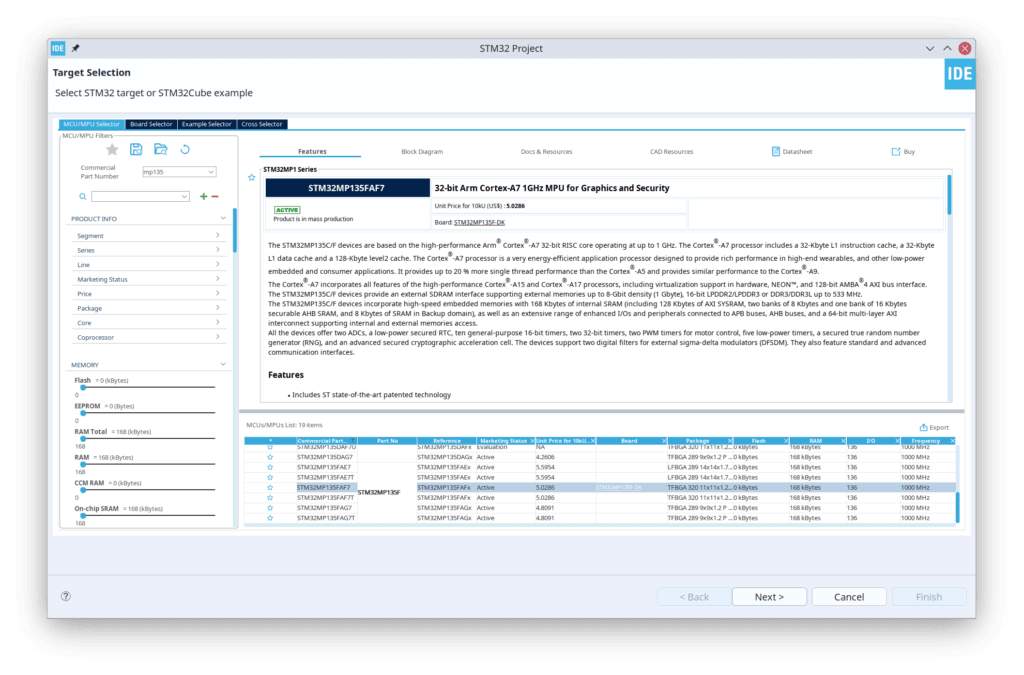The width and height of the screenshot is (1024, 675).
Task: Select the STM32MP135DAG7 part name cell
Action: 325,457
